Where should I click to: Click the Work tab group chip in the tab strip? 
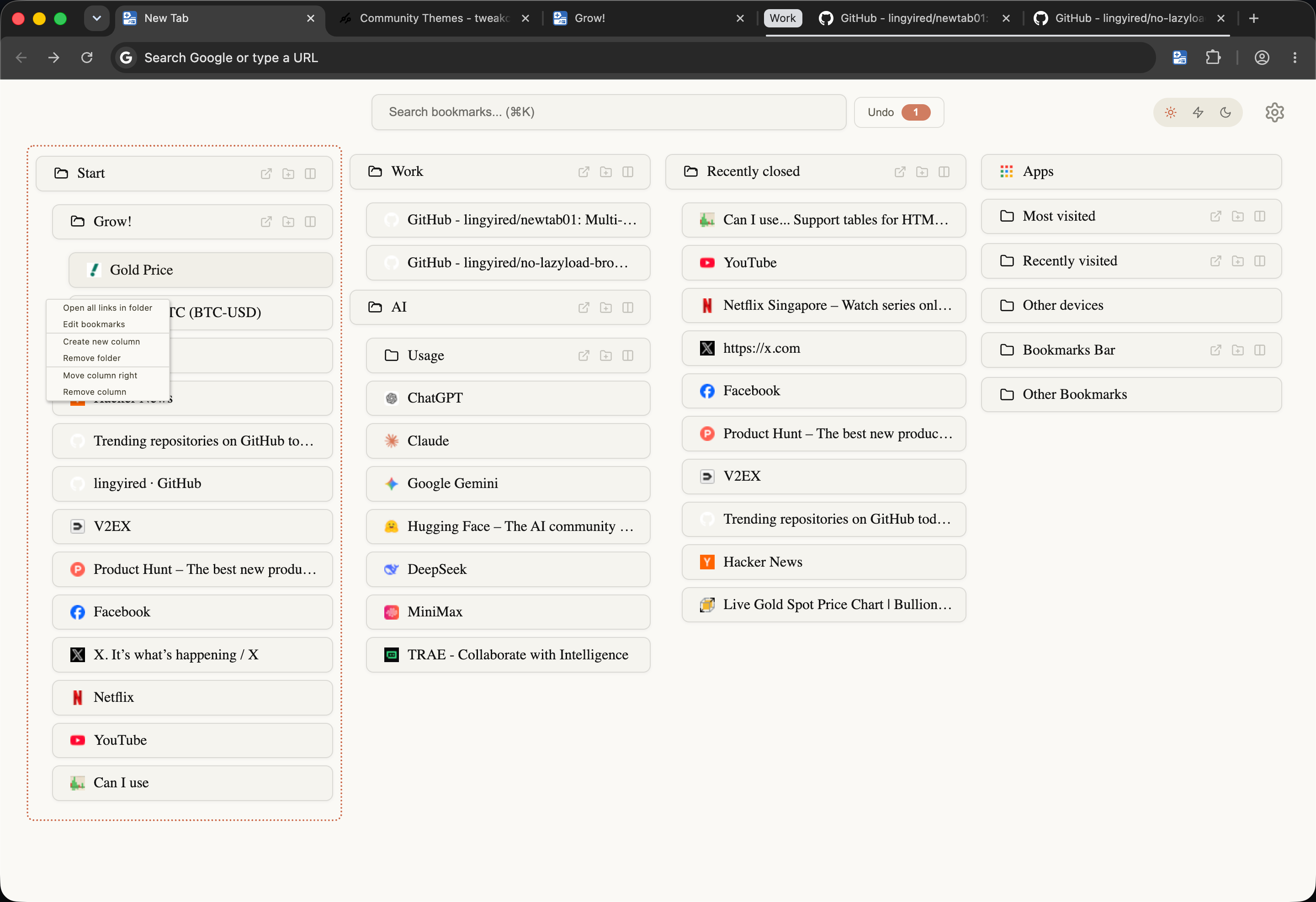click(x=783, y=19)
